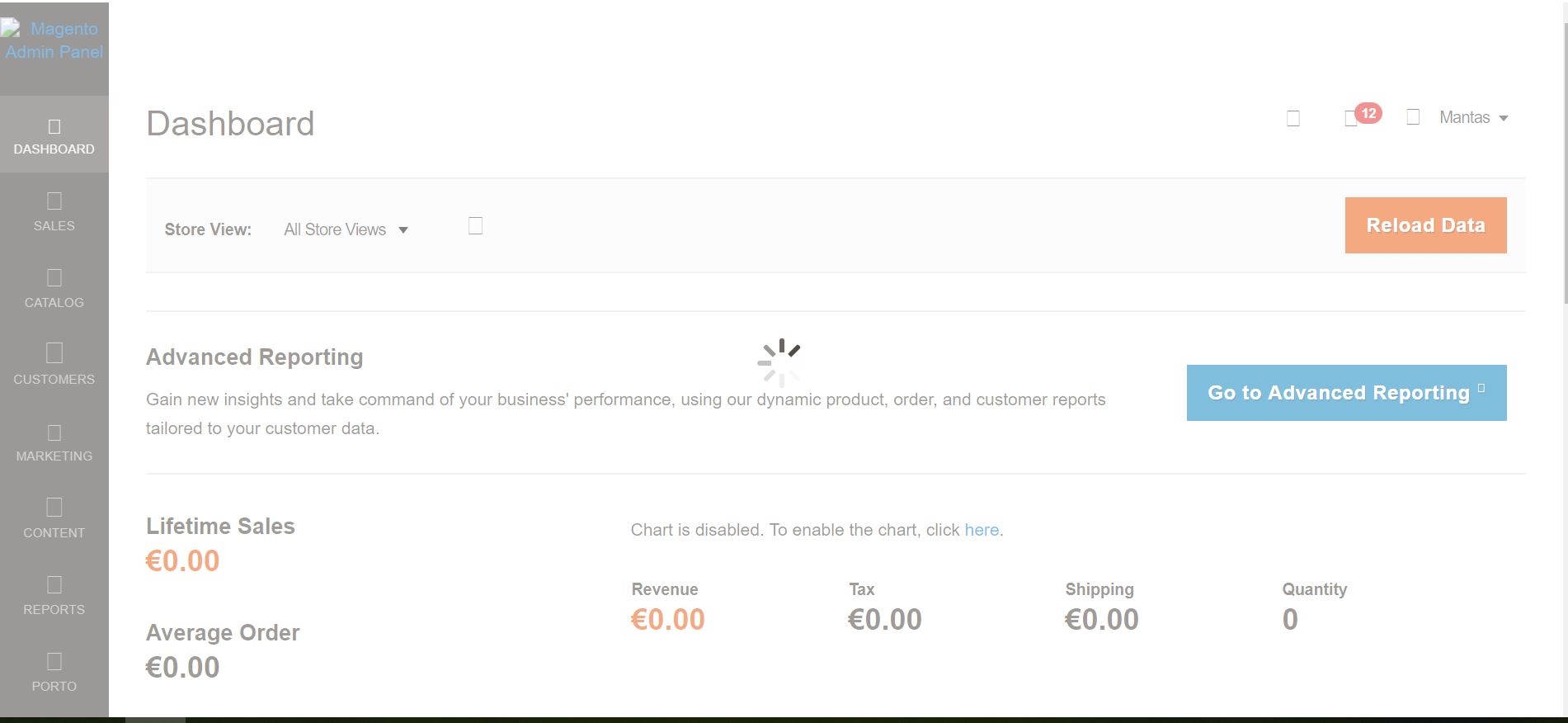This screenshot has width=1568, height=723.
Task: Toggle the checkbox next to Store View
Action: tap(474, 224)
